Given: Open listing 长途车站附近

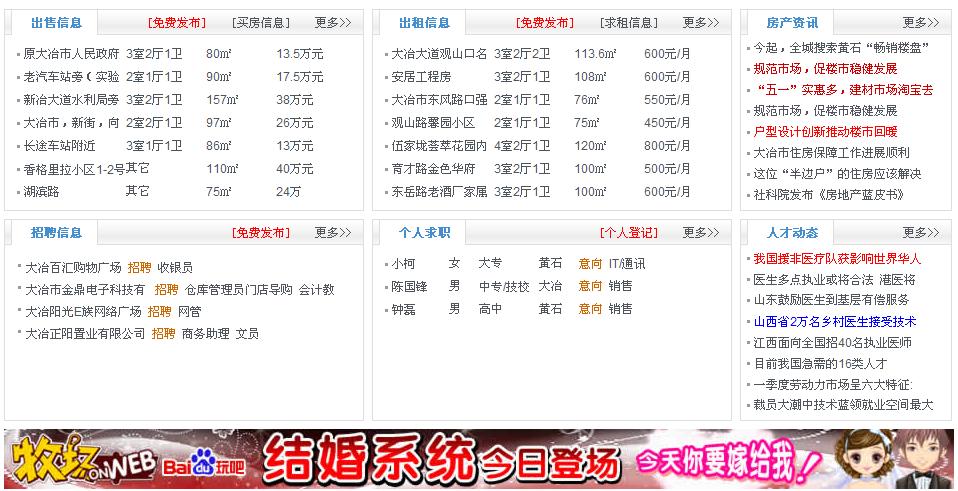Looking at the screenshot, I should 59,146.
